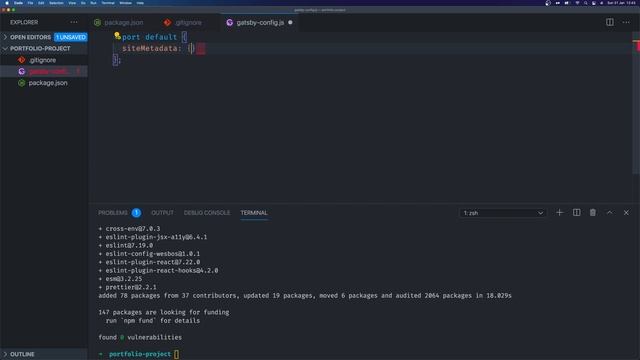Open the Apple menu
The width and height of the screenshot is (640, 360).
point(7,3)
